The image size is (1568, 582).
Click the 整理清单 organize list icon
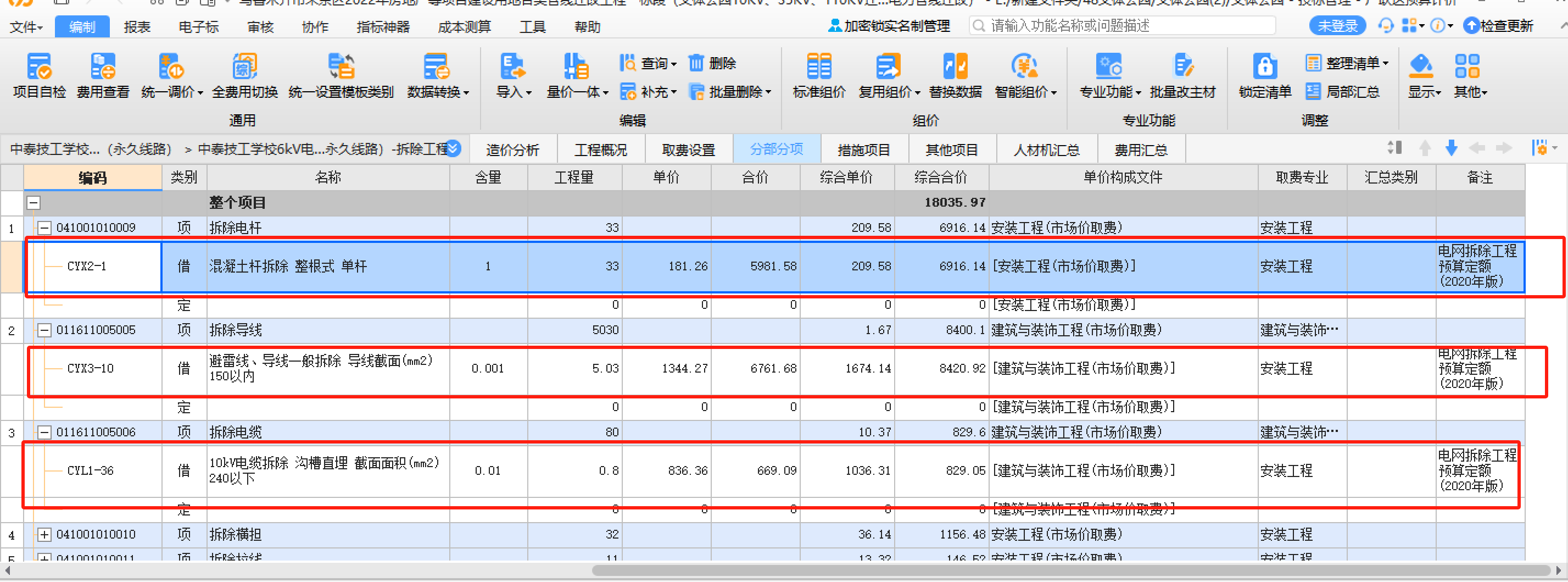pyautogui.click(x=1314, y=63)
